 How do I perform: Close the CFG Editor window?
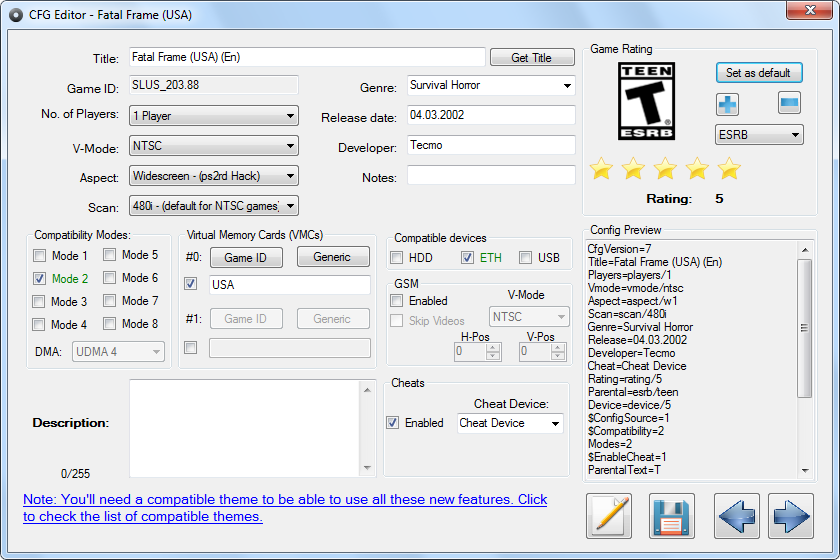click(809, 10)
